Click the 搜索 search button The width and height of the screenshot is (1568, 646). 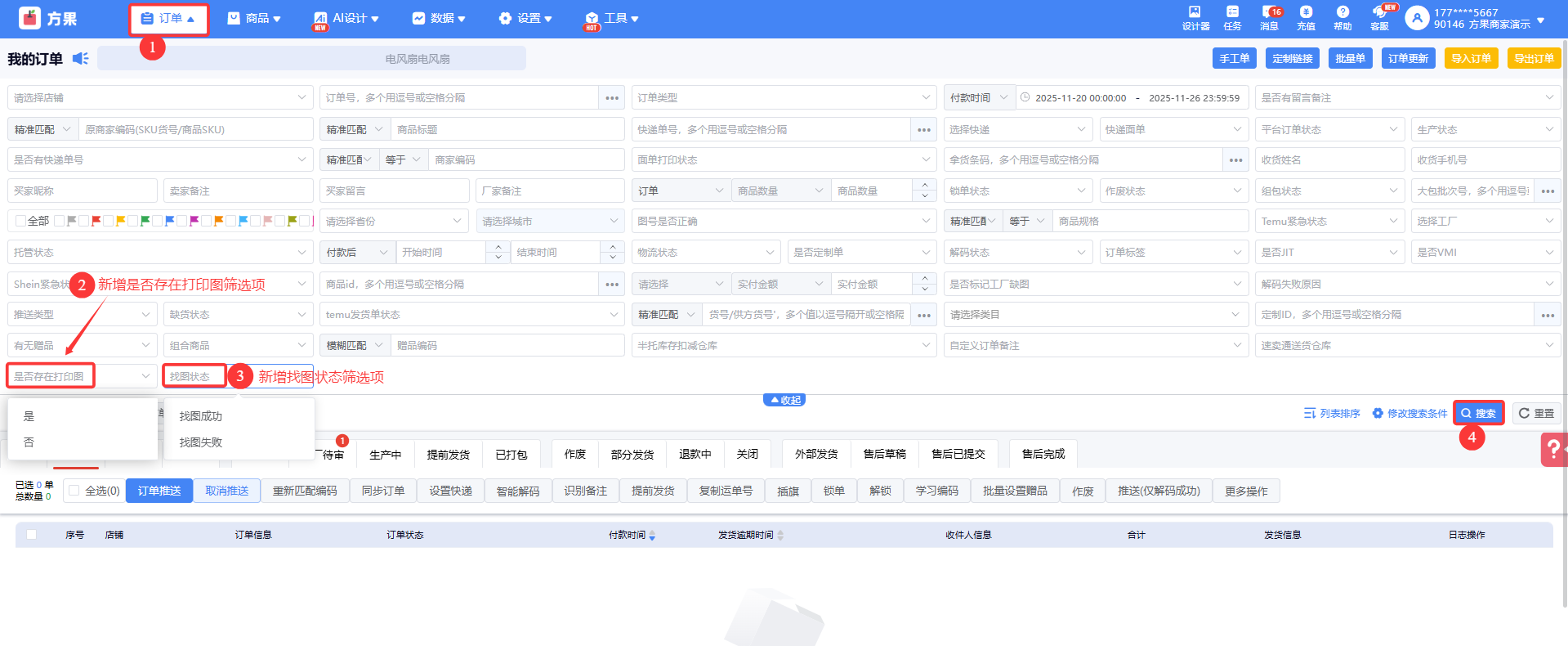[1478, 413]
